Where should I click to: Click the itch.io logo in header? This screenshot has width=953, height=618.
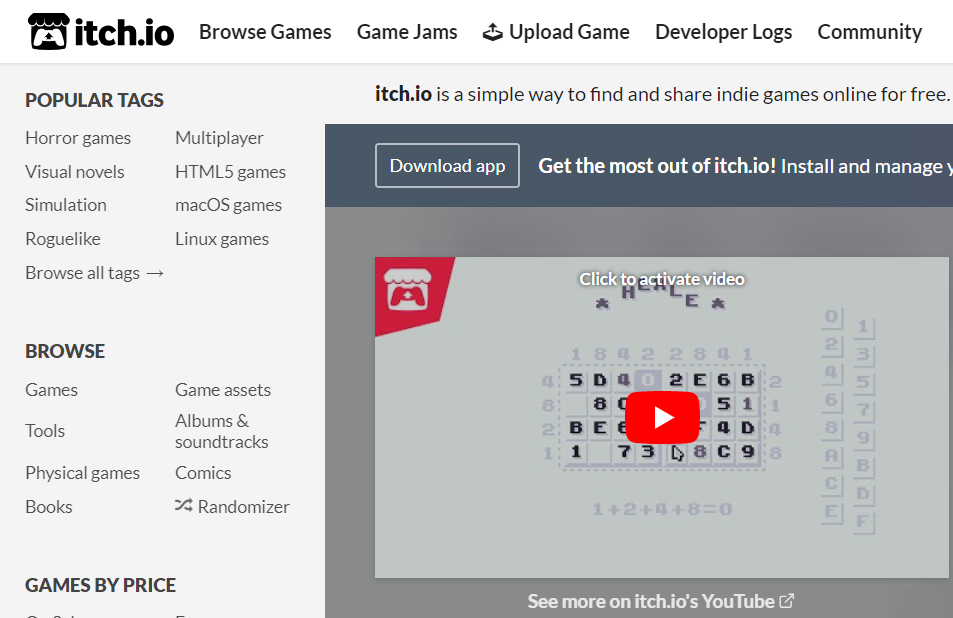(x=101, y=32)
